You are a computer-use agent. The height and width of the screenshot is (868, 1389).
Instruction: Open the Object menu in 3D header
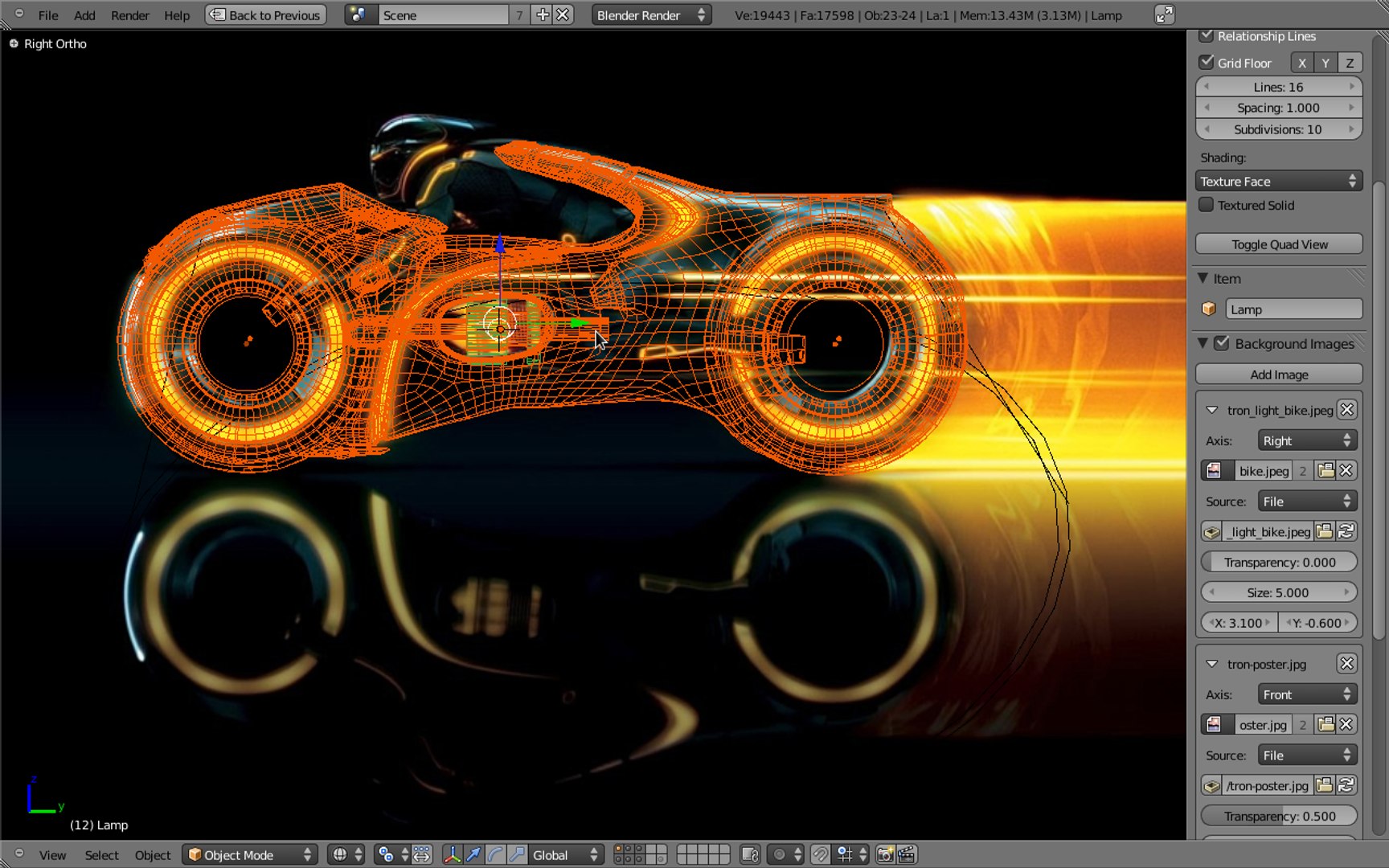152,854
